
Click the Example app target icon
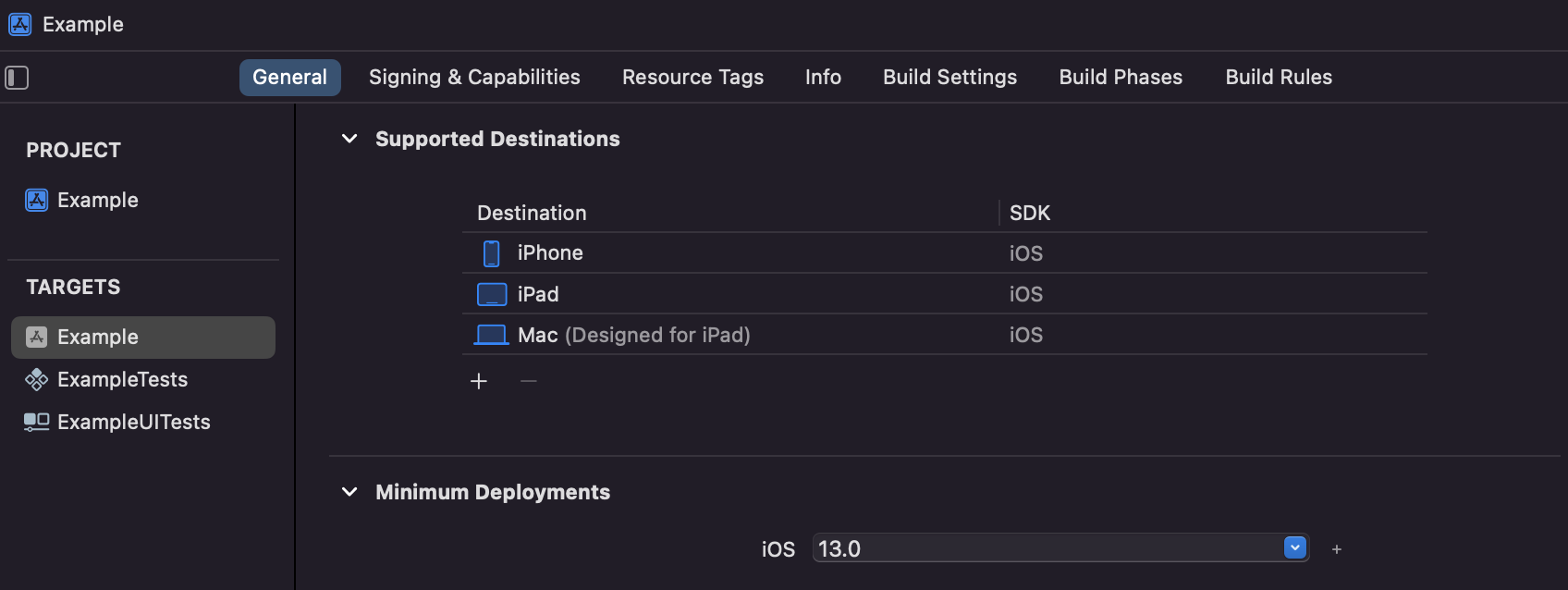coord(37,337)
